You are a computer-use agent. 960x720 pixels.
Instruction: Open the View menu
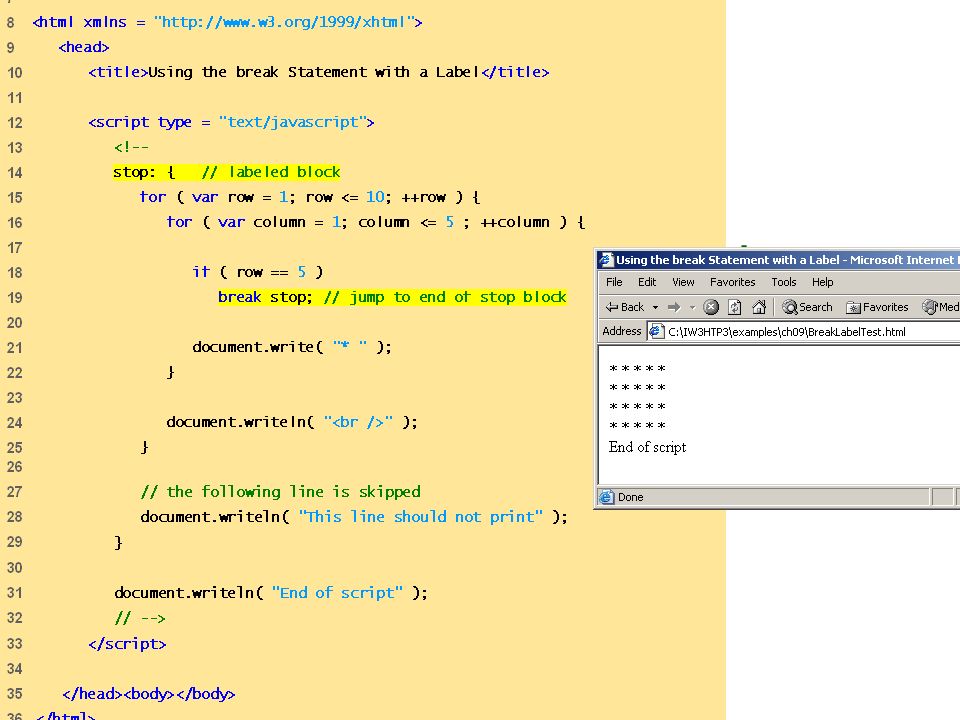[683, 282]
